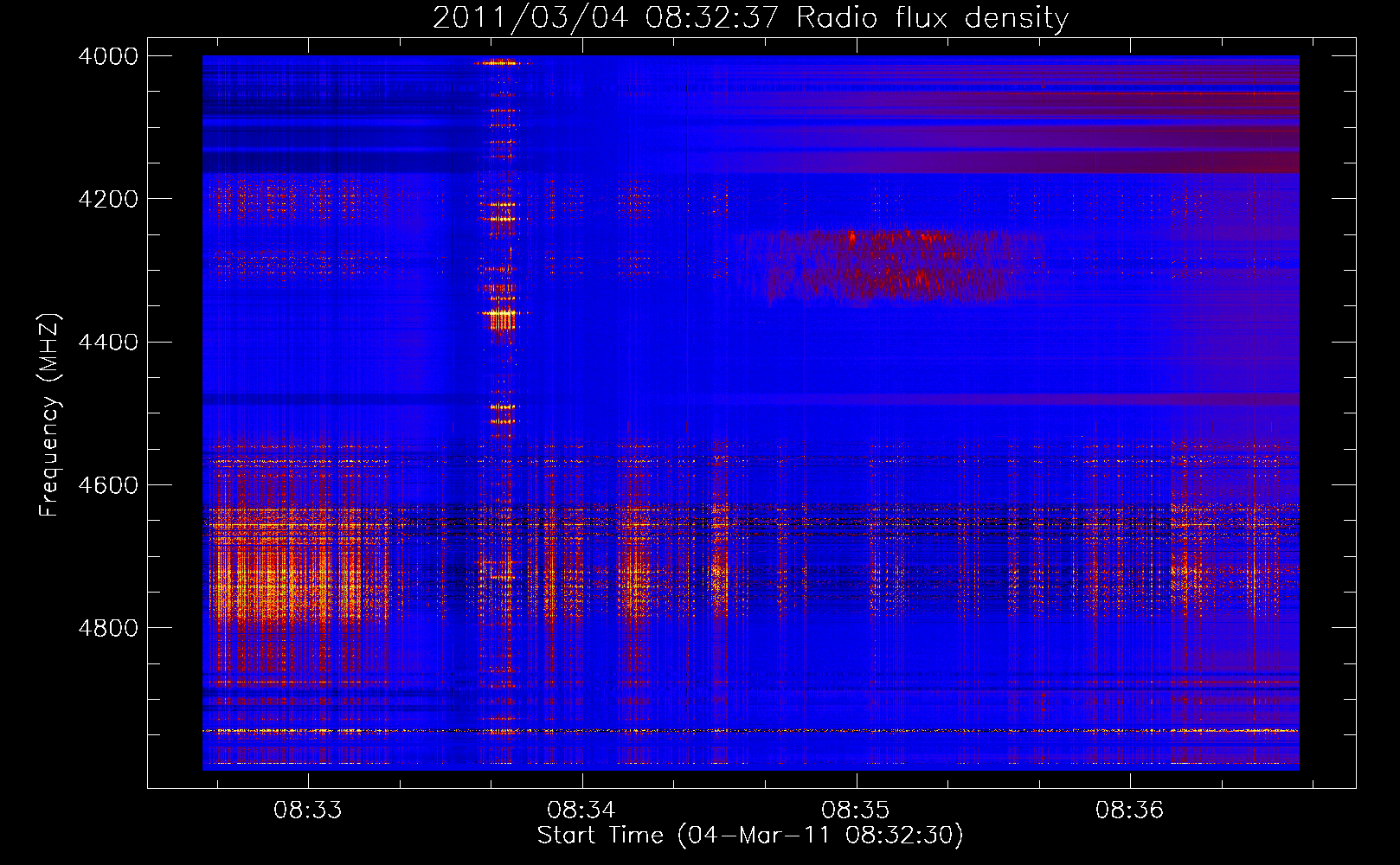Click the 4800 frequency tick label
This screenshot has width=1400, height=865.
click(x=108, y=628)
